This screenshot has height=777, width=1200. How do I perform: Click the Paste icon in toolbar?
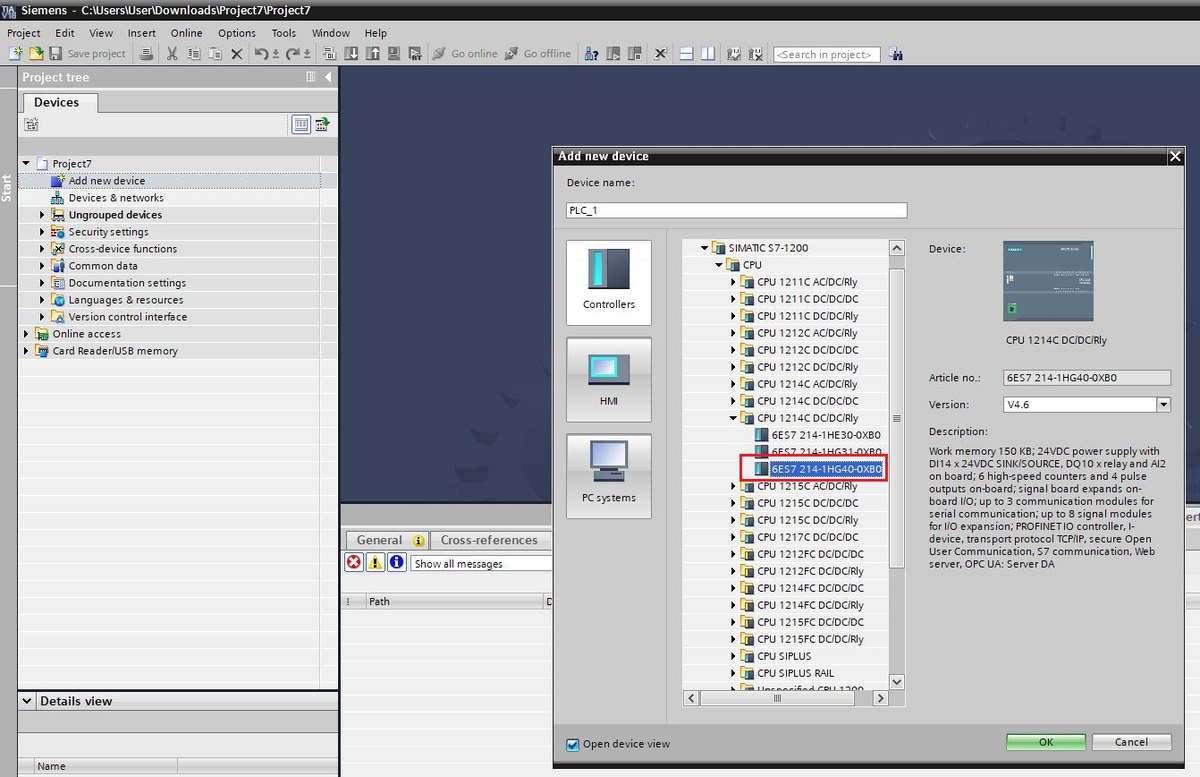tap(215, 54)
